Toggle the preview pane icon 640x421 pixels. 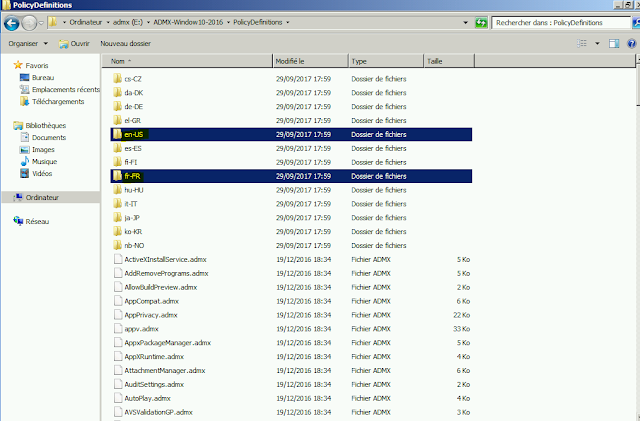click(614, 43)
